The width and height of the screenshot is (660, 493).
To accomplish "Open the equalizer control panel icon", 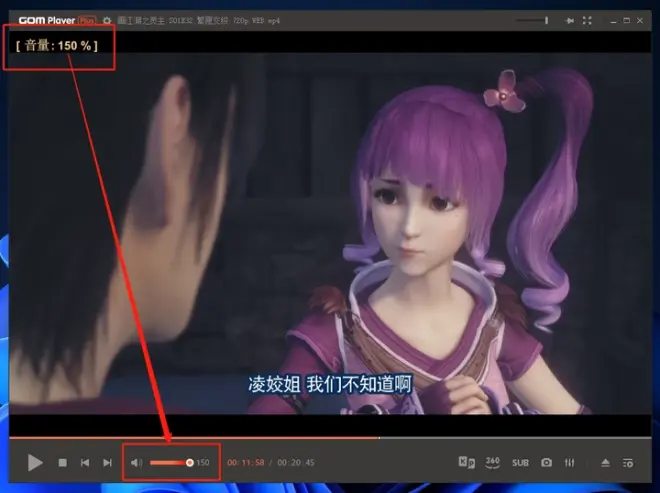I will (570, 463).
